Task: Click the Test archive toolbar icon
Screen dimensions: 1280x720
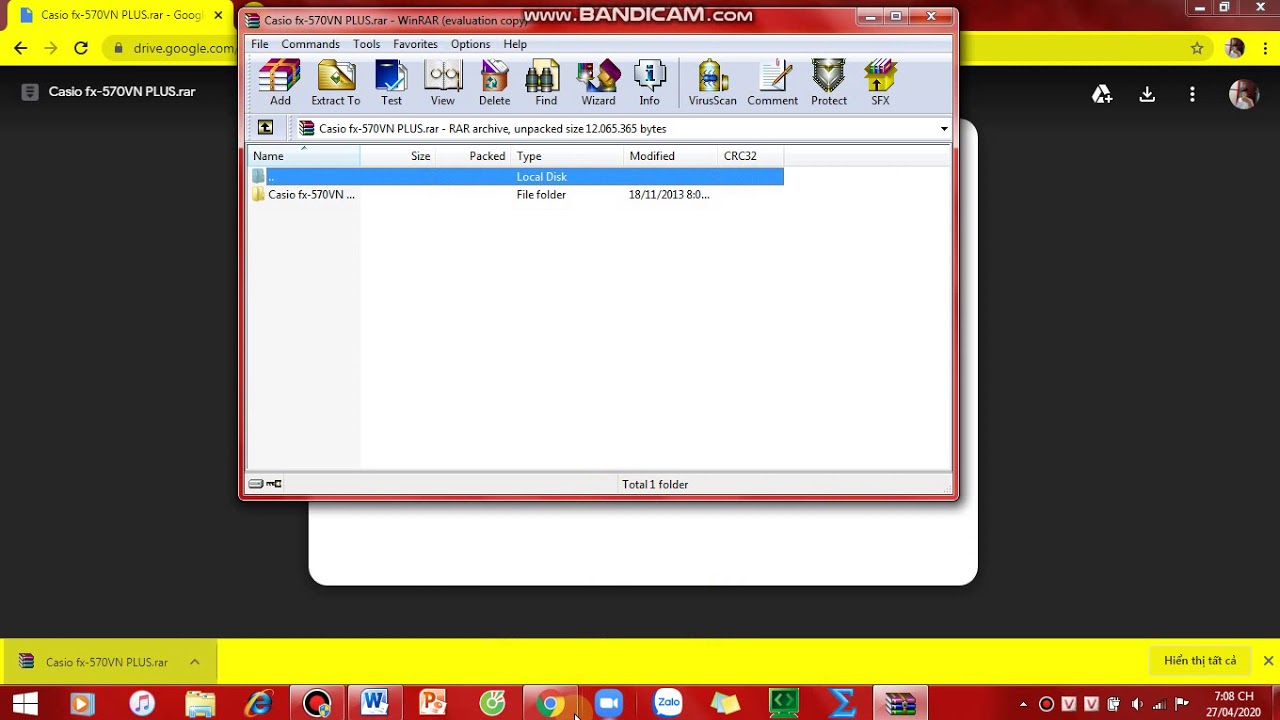Action: click(x=391, y=83)
